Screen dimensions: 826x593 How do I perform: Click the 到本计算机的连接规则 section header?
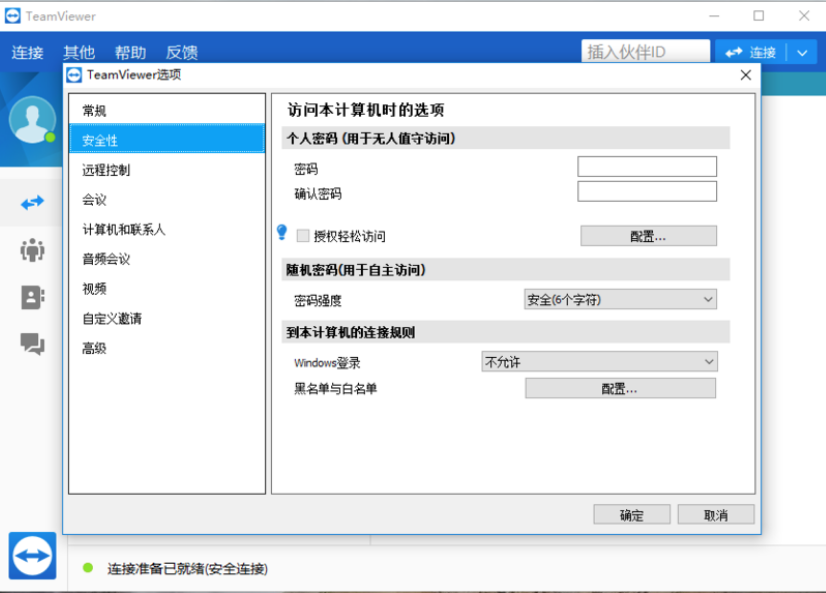pyautogui.click(x=506, y=332)
